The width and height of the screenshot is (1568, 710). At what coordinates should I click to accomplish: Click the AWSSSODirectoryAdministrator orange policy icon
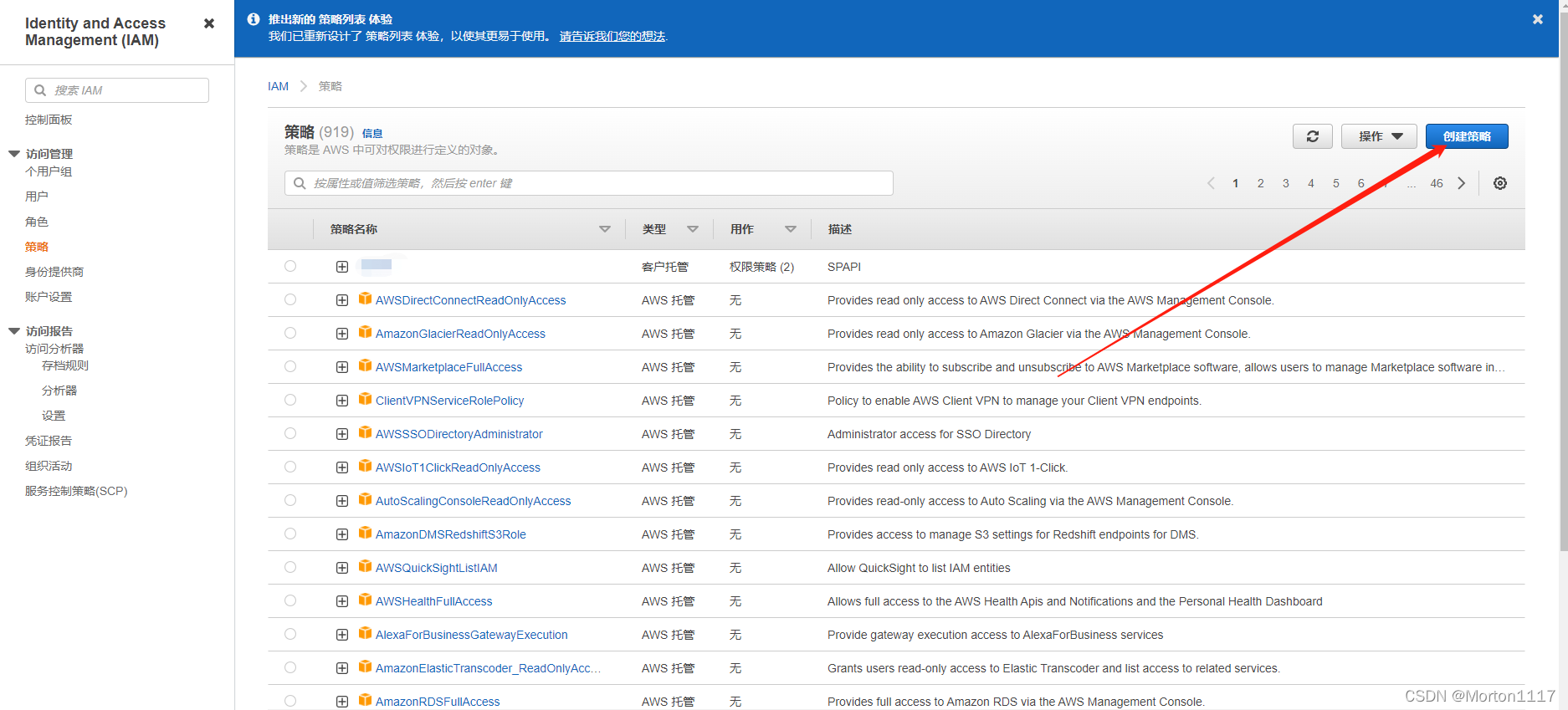[x=365, y=432]
